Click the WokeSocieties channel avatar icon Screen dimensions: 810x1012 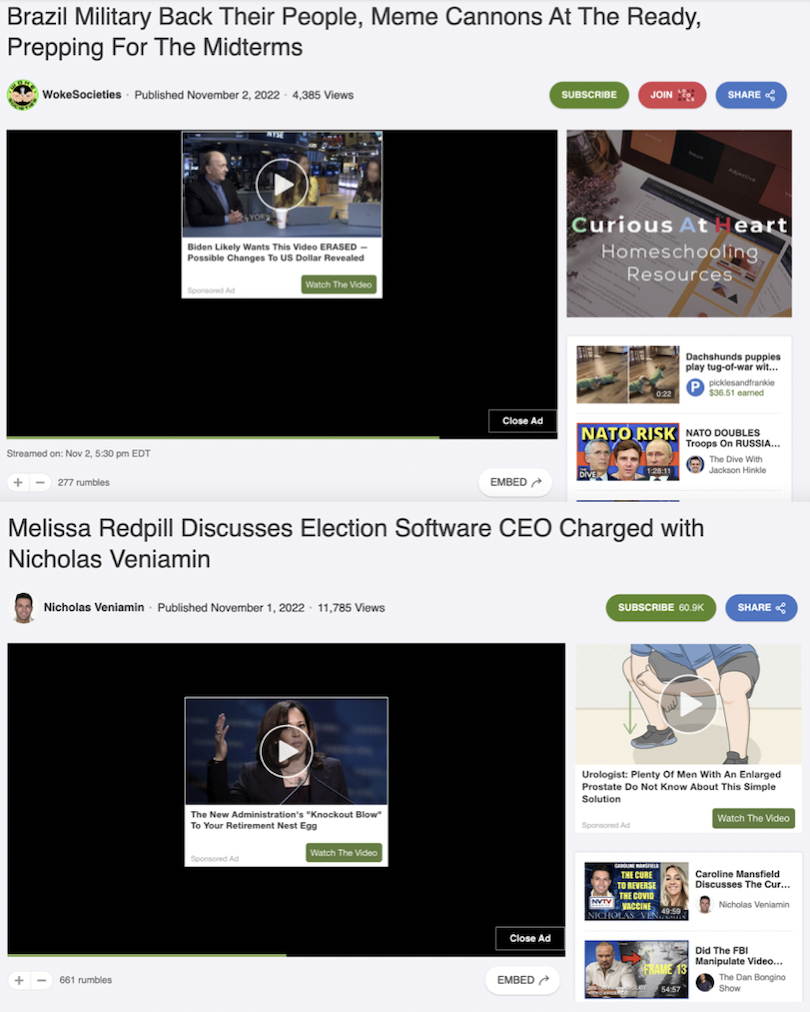point(22,95)
